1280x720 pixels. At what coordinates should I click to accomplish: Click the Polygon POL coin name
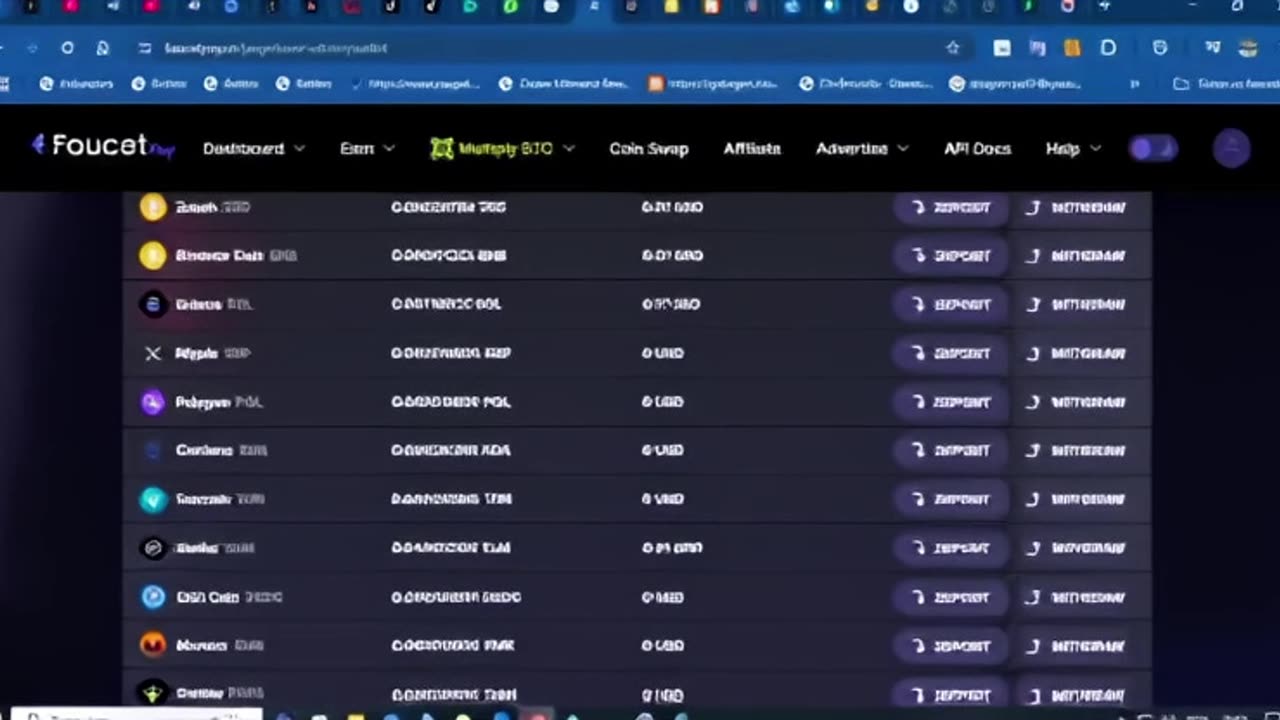[x=219, y=402]
